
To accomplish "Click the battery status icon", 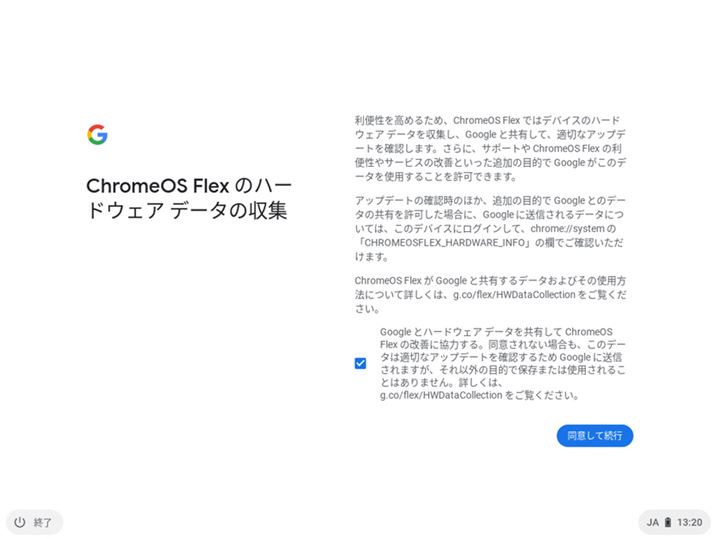I will point(667,522).
